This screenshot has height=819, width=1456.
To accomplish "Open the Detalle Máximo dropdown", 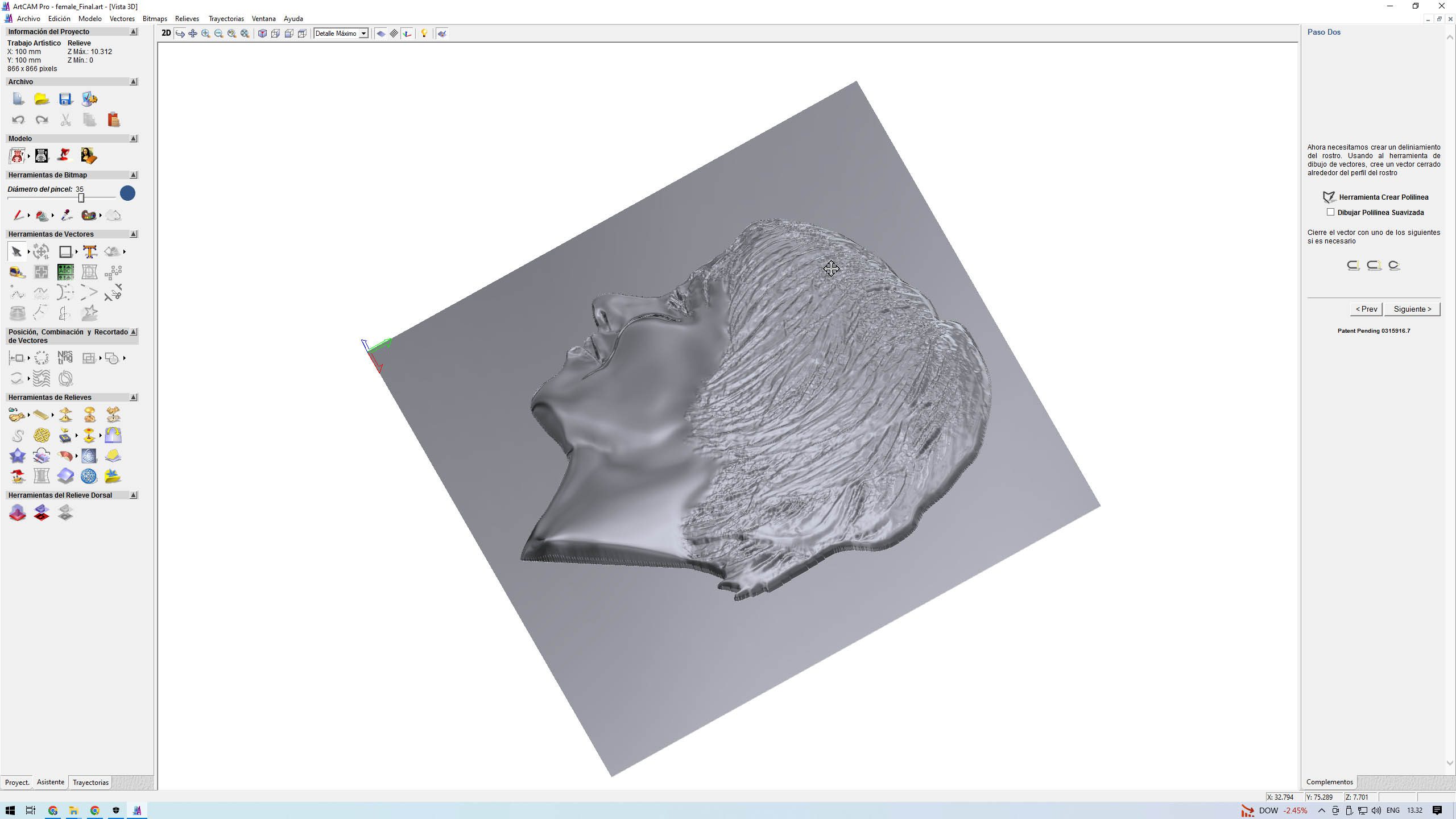I will [363, 34].
